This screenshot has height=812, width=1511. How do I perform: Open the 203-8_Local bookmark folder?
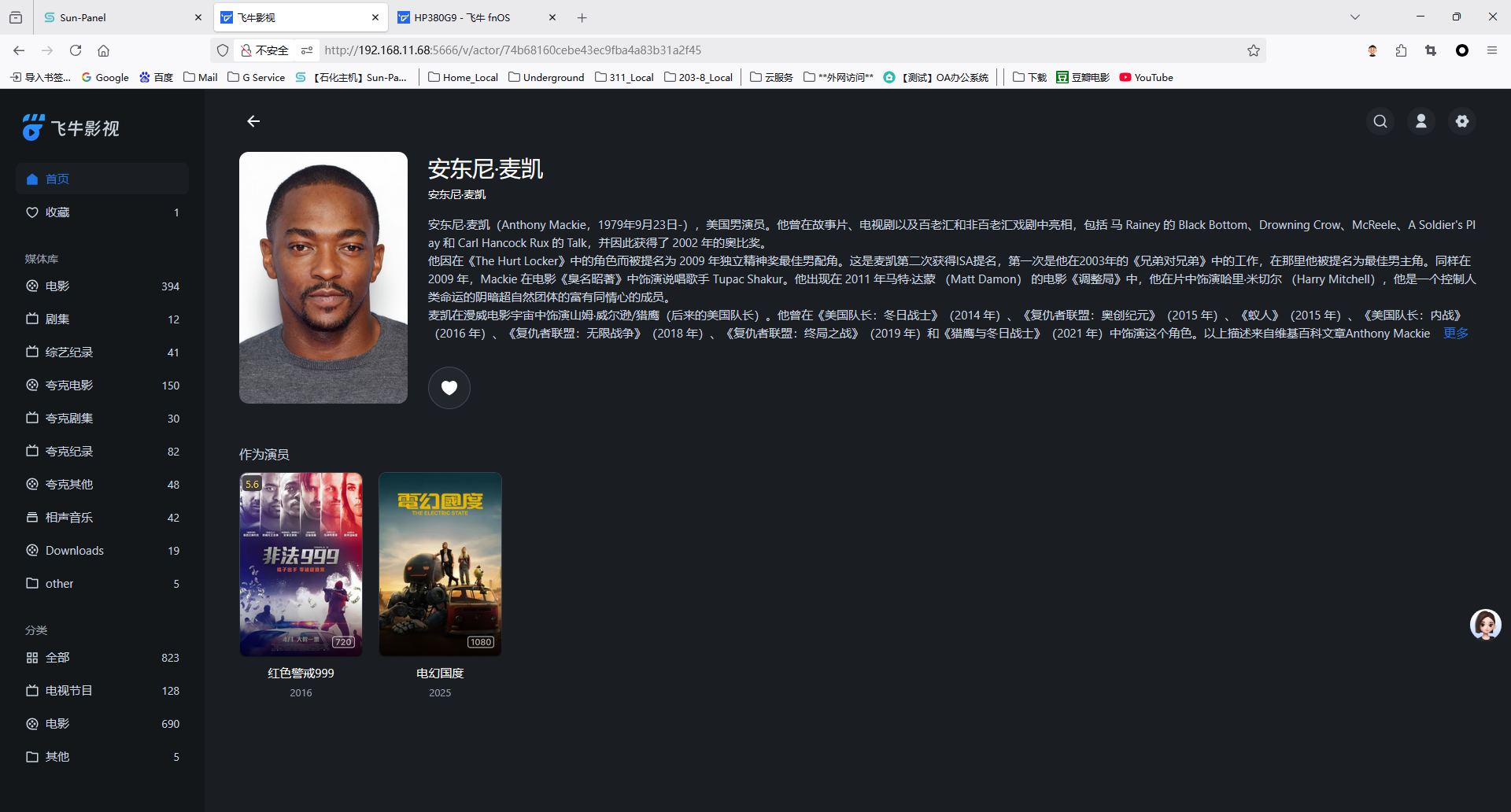698,77
